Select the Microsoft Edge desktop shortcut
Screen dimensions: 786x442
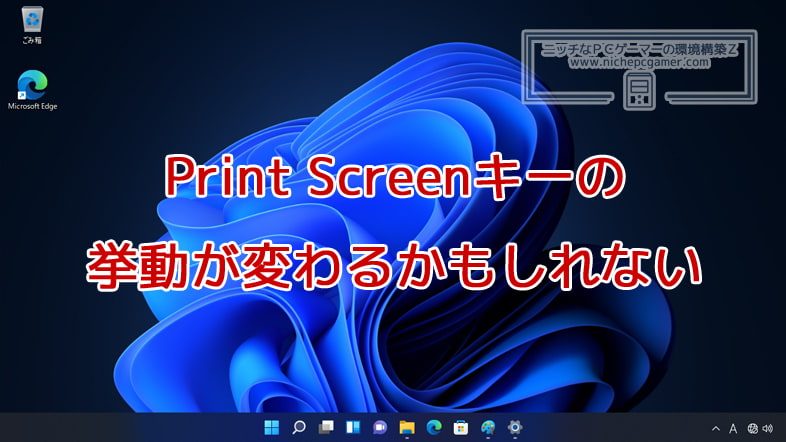33,90
